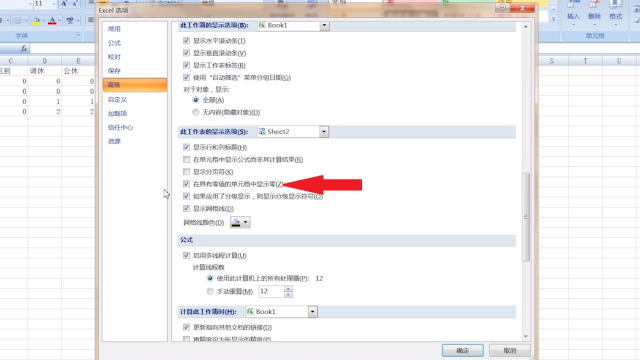Click the 取消 button
Viewport: 640px width, 360px height.
pos(510,350)
